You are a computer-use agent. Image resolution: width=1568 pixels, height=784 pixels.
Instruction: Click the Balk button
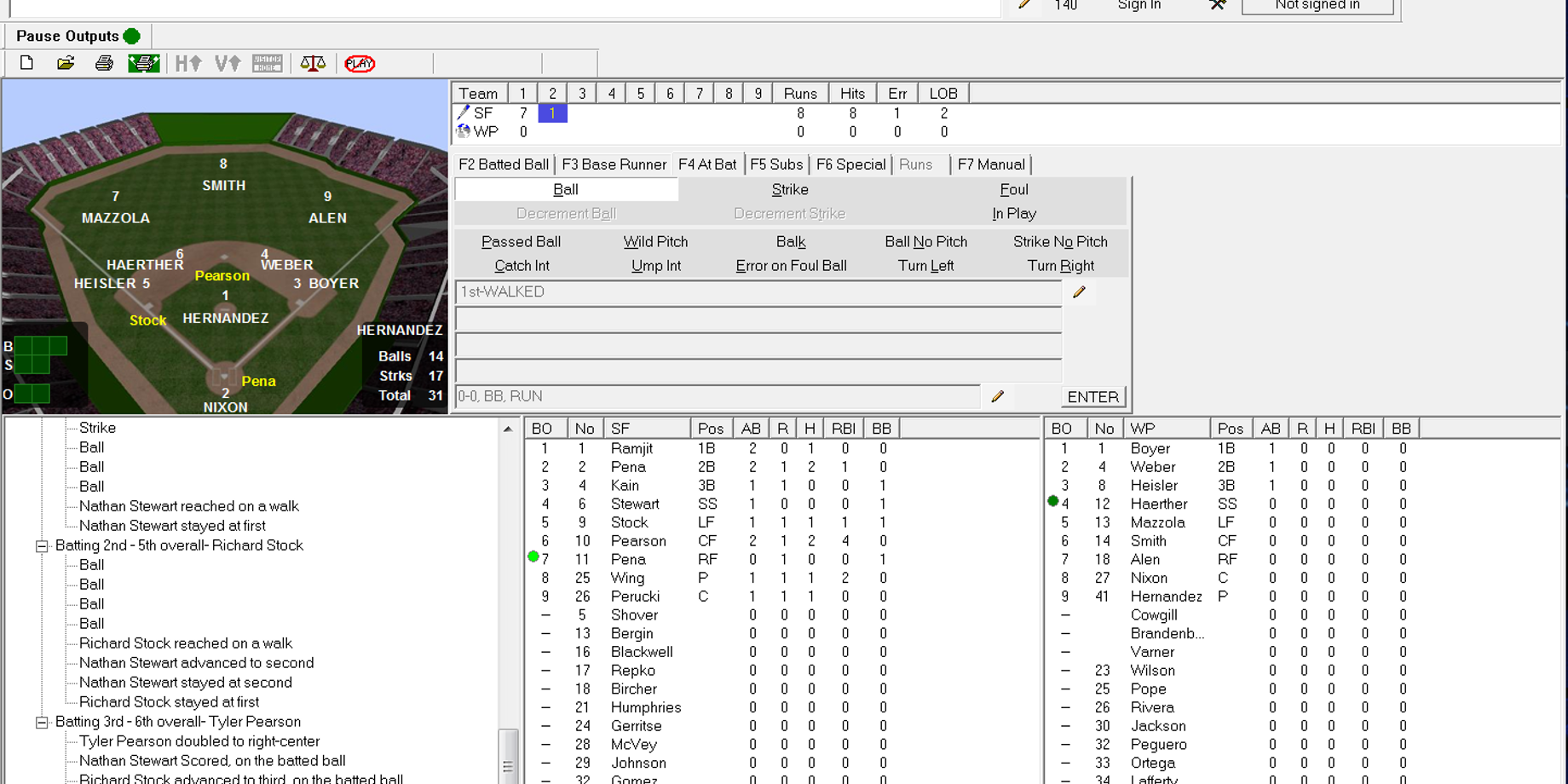(791, 242)
